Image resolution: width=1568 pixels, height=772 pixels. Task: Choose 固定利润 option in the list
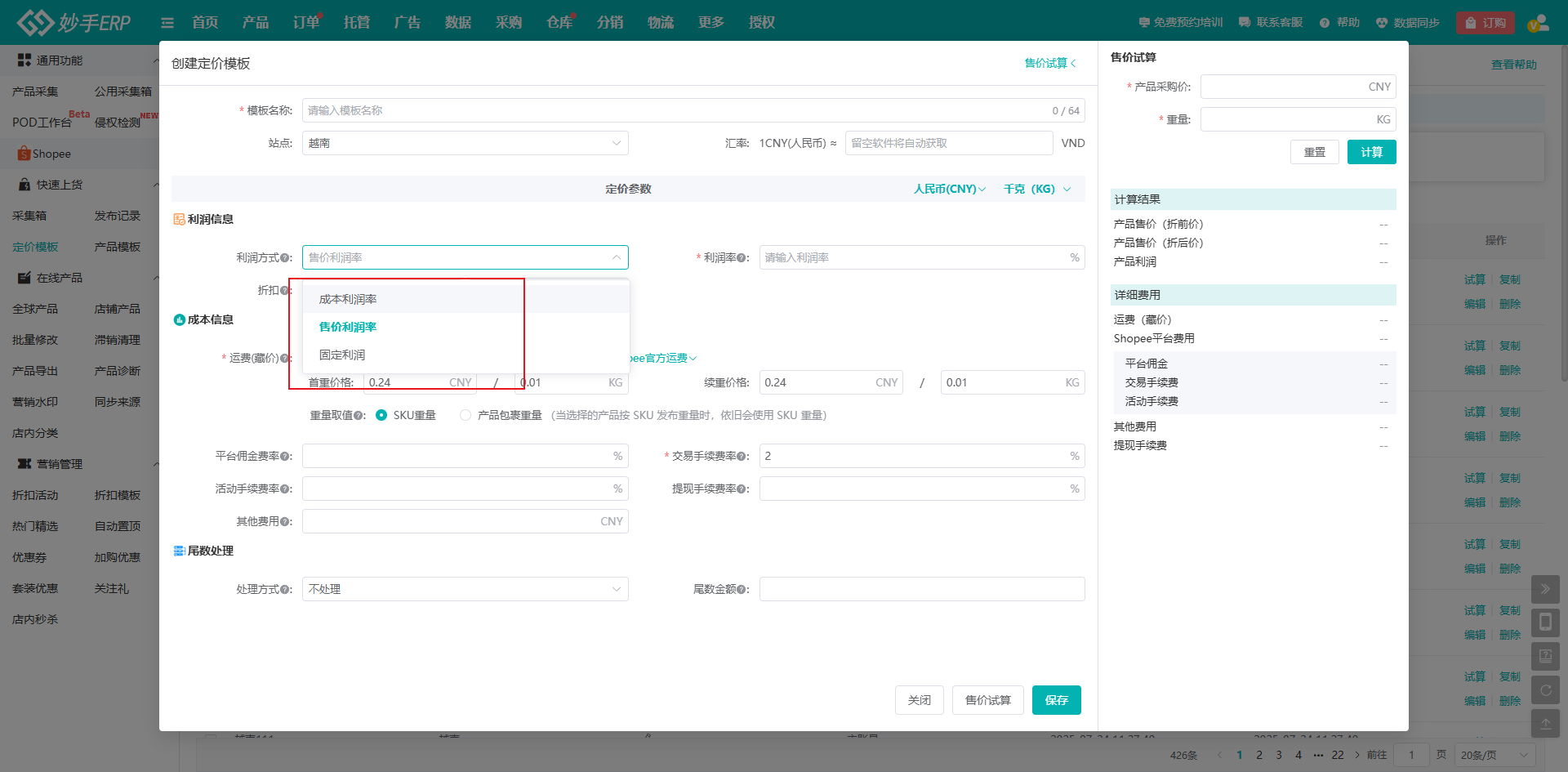(342, 355)
